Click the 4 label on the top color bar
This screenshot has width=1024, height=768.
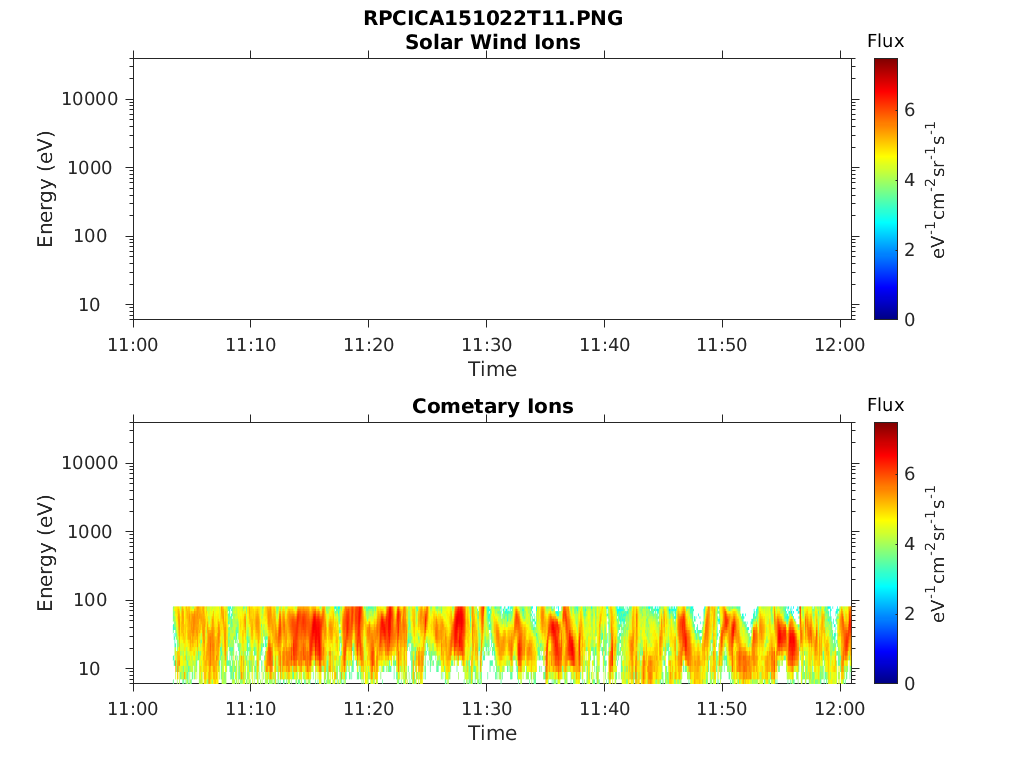tap(910, 180)
